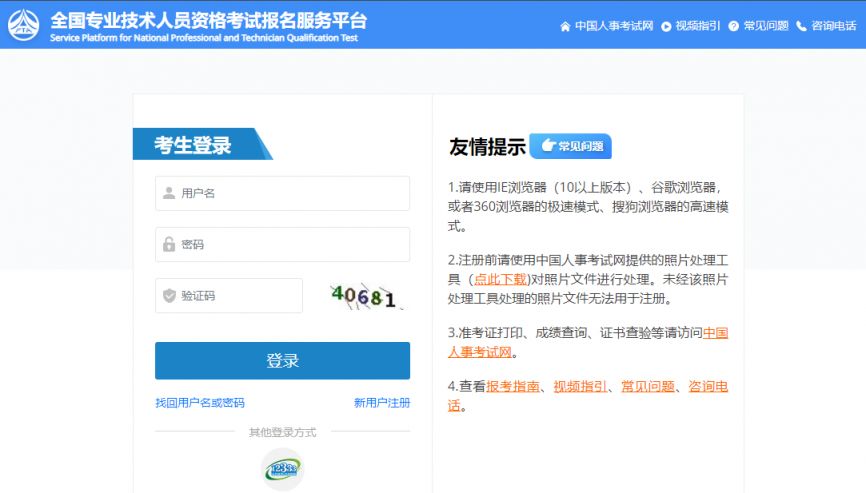
Task: Click the blue 登录 button
Action: [x=282, y=361]
